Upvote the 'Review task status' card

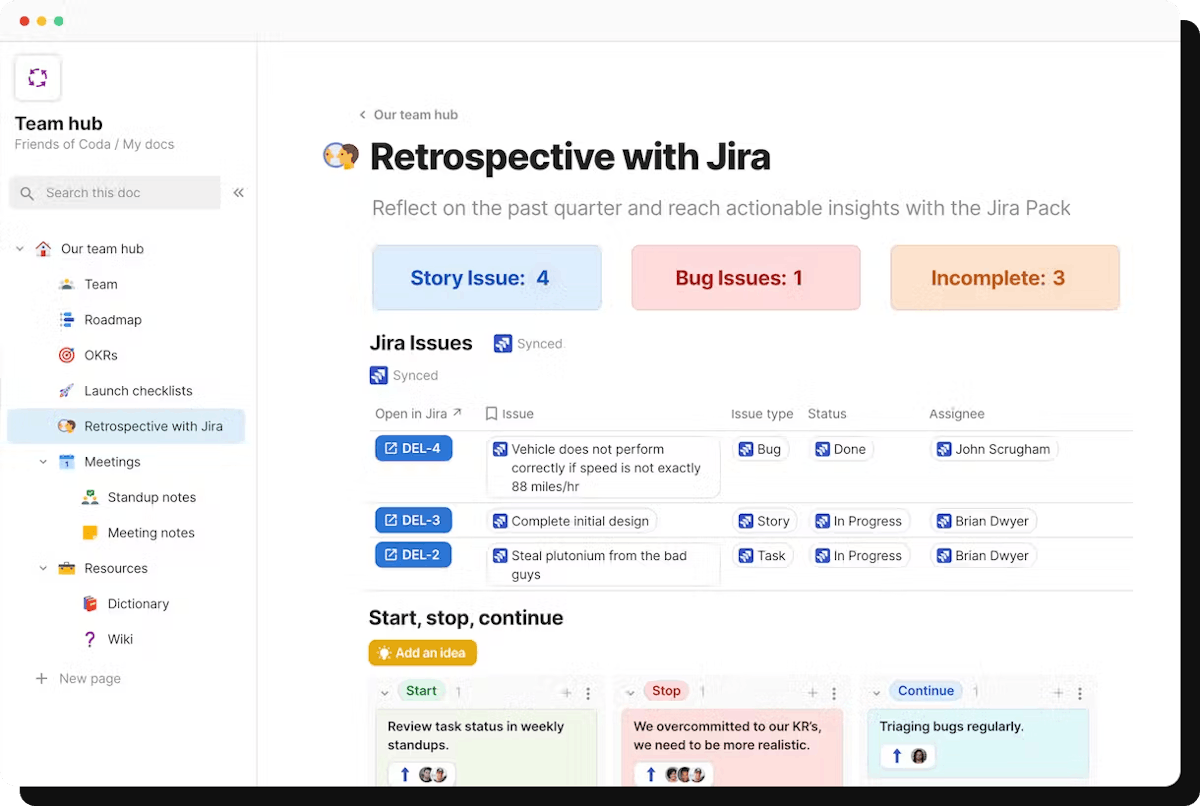click(405, 774)
